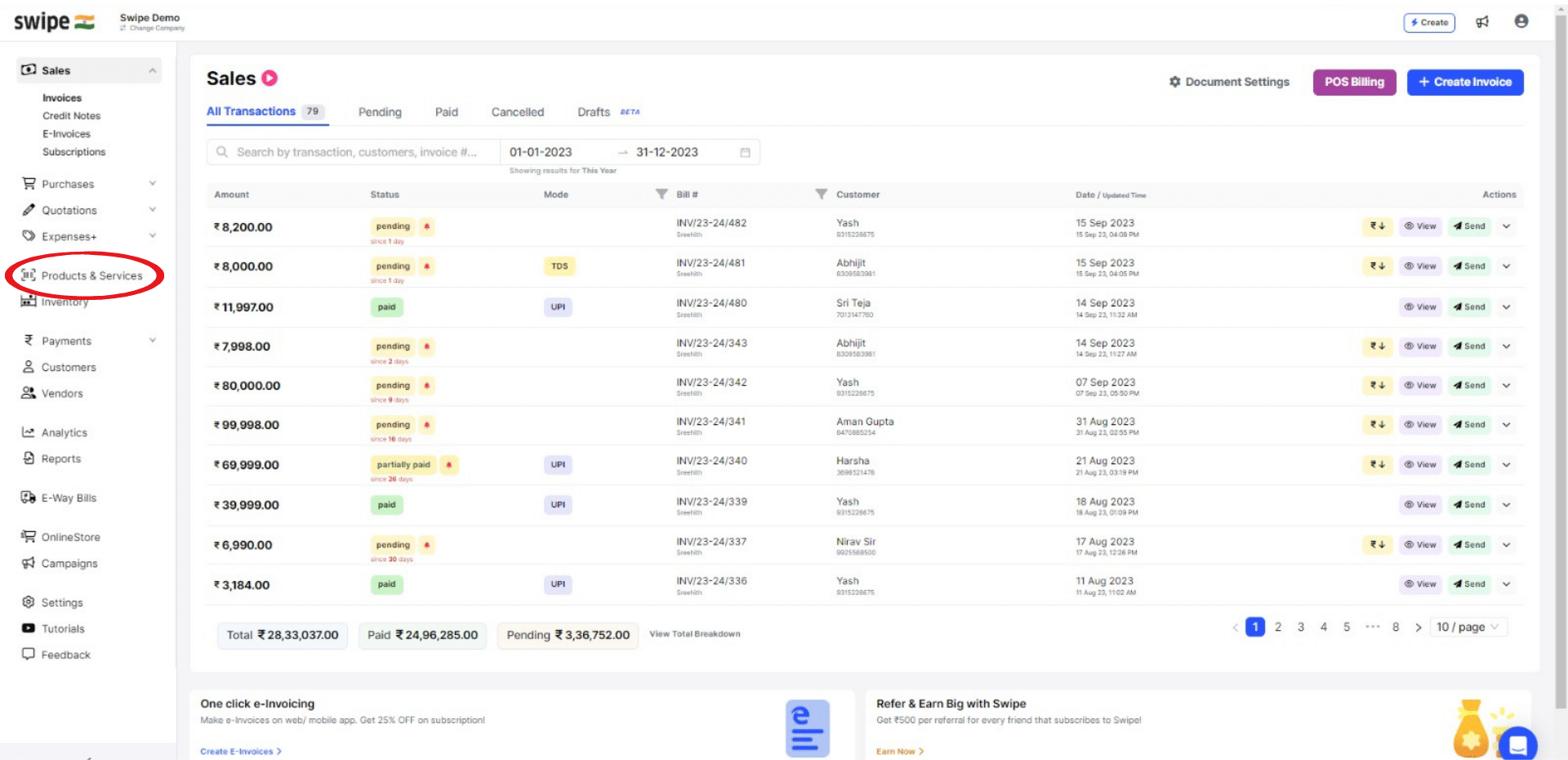Click reminder bell on ₹8,200.00 pending row
Image resolution: width=1568 pixels, height=760 pixels.
[426, 226]
